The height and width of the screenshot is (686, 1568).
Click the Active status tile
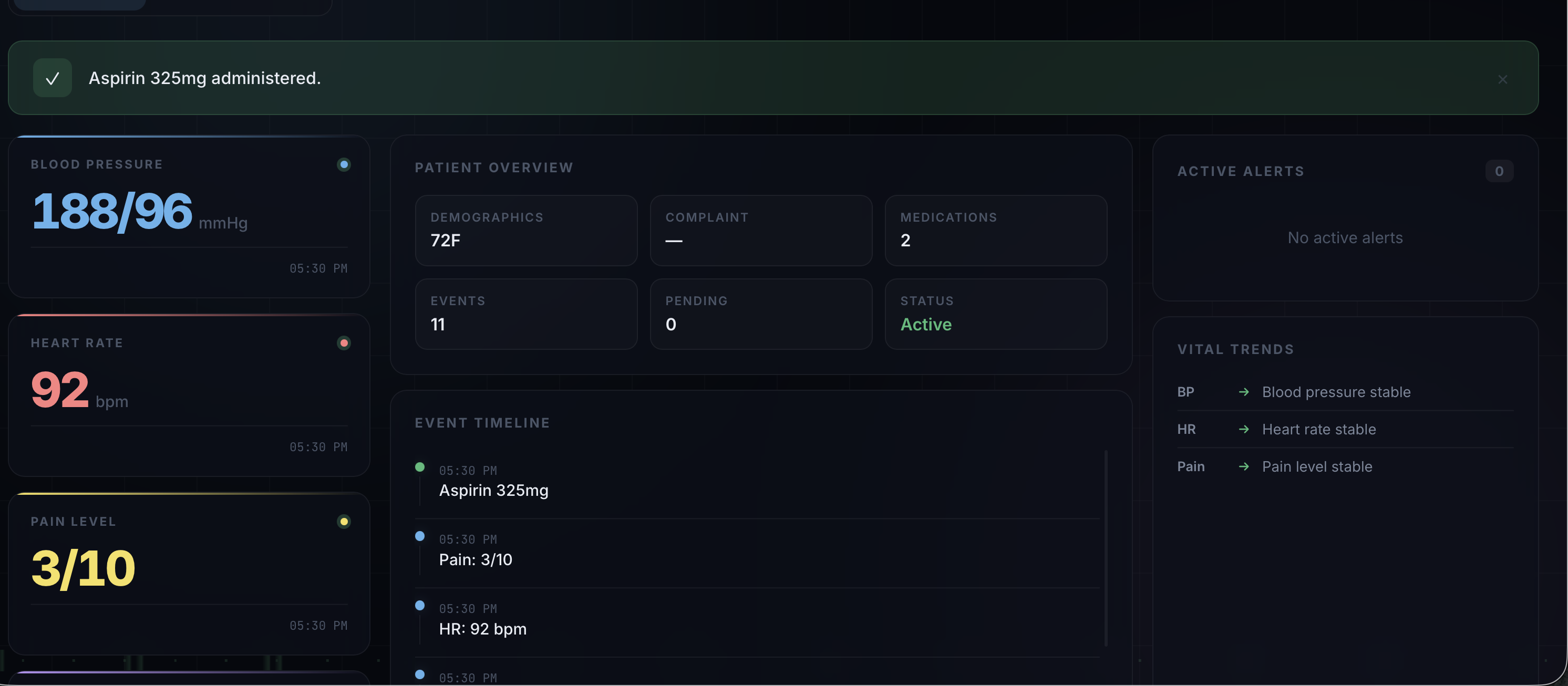[x=996, y=314]
